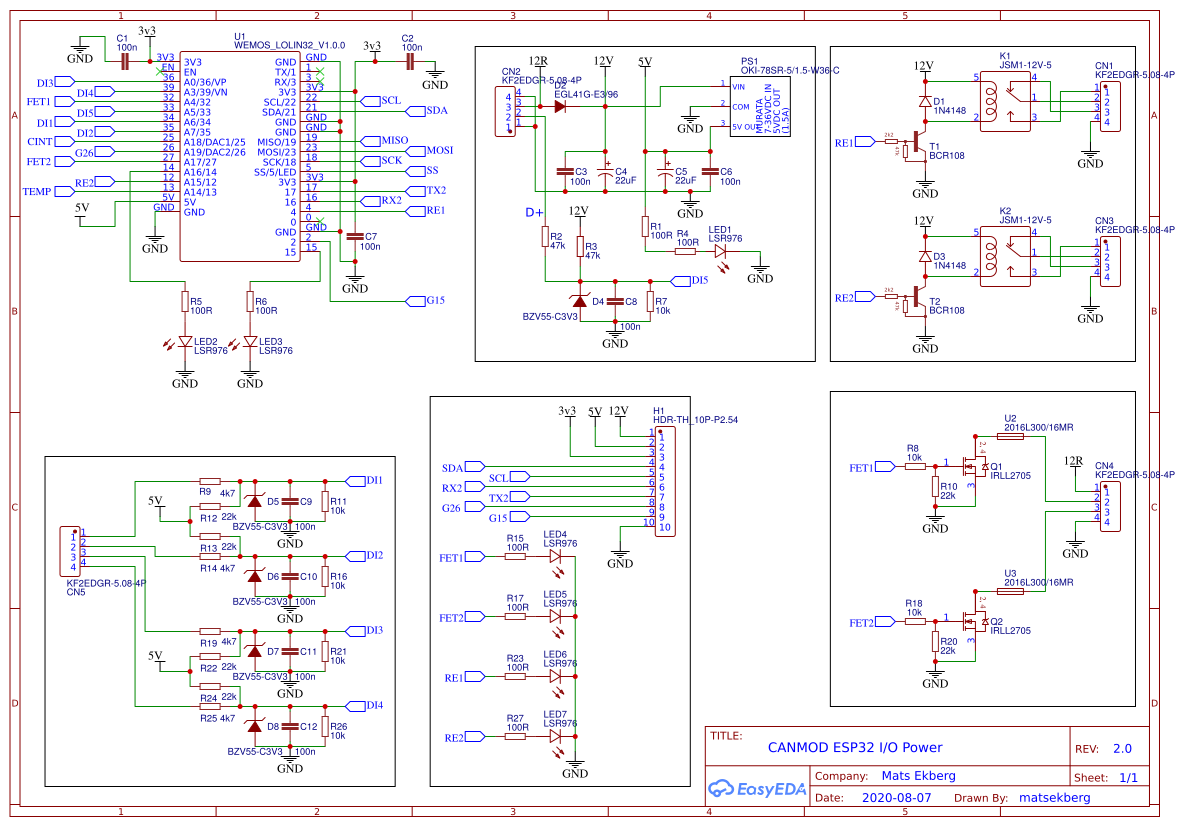
Task: Click MOSFET Q1 IRLL2705 symbol
Action: coord(972,465)
